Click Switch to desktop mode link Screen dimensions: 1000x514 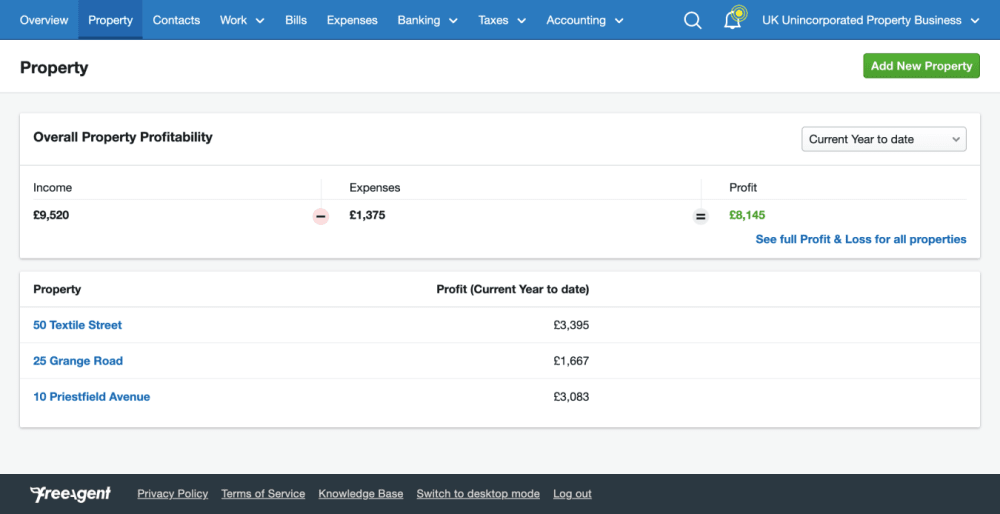coord(478,494)
